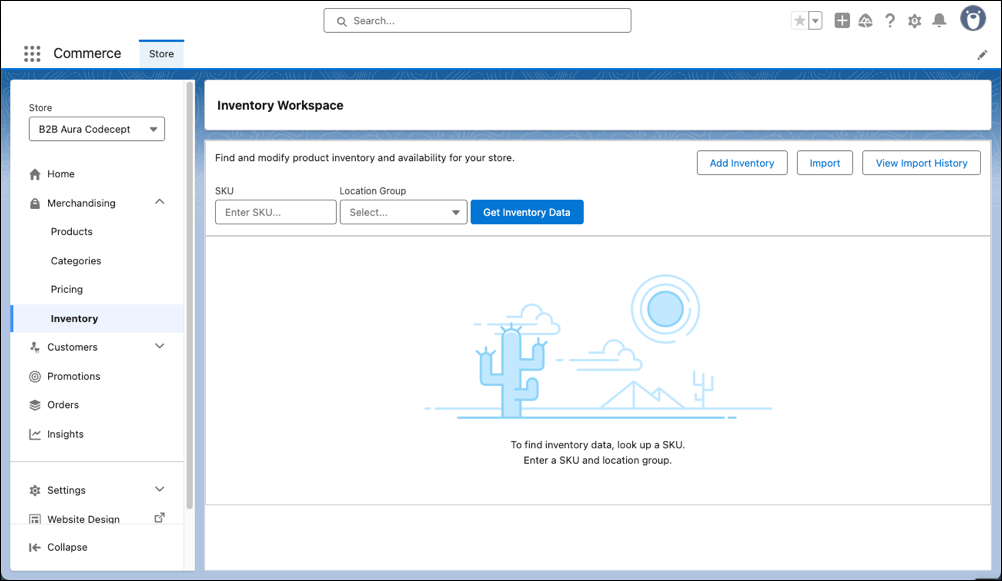
Task: Open the favorites list dropdown arrow
Action: 815,20
